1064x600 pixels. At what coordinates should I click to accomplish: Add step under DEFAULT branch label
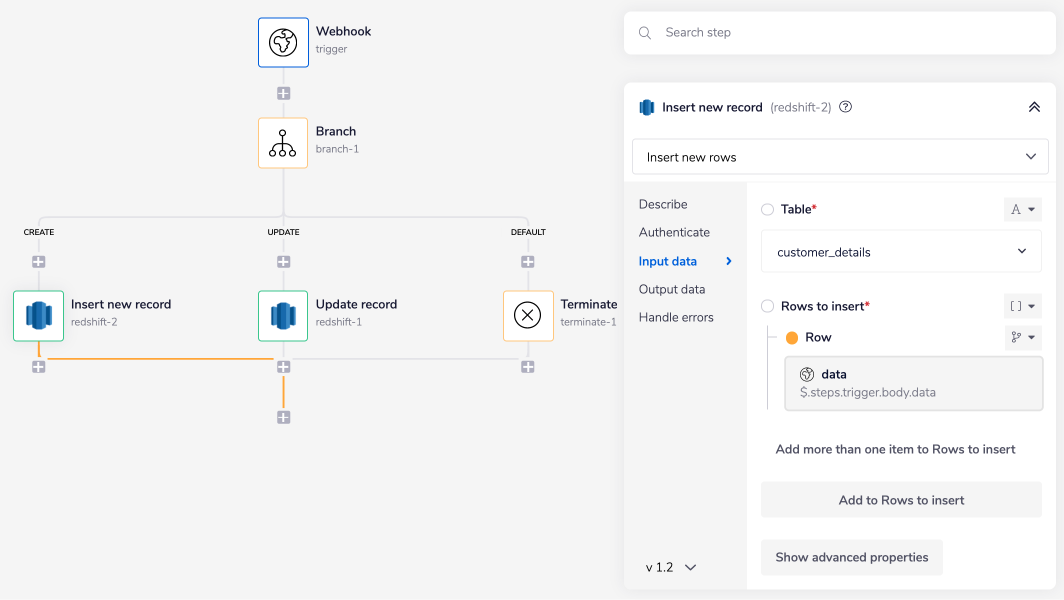pyautogui.click(x=527, y=262)
